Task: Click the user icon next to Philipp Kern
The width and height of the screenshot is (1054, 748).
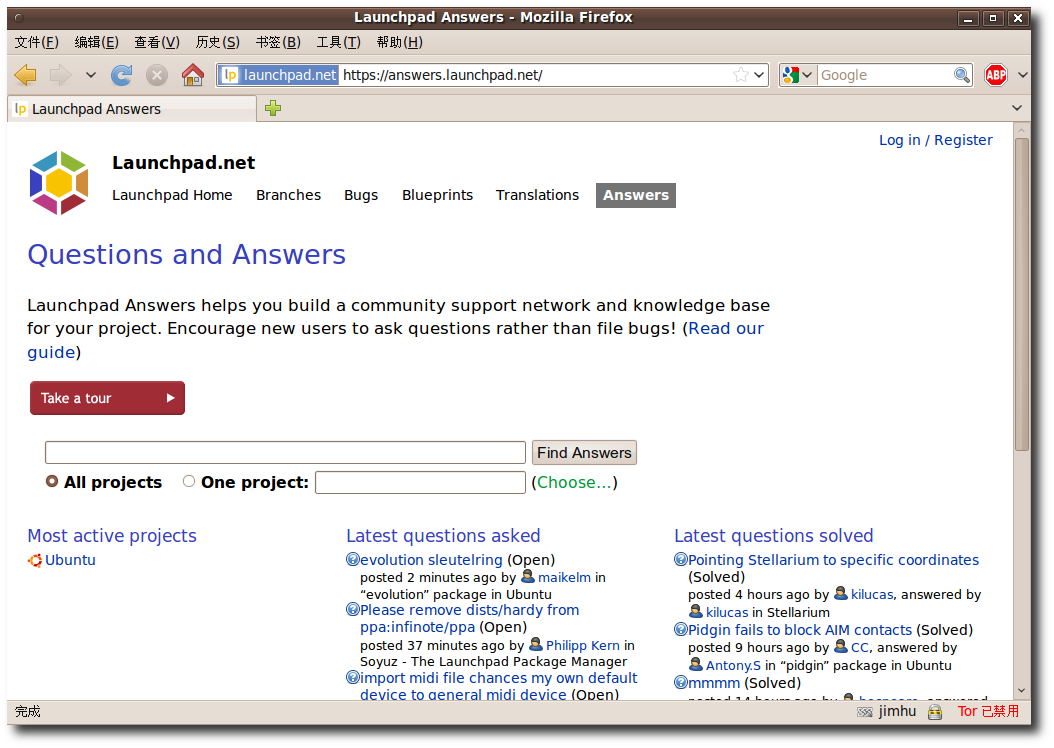Action: (x=536, y=645)
